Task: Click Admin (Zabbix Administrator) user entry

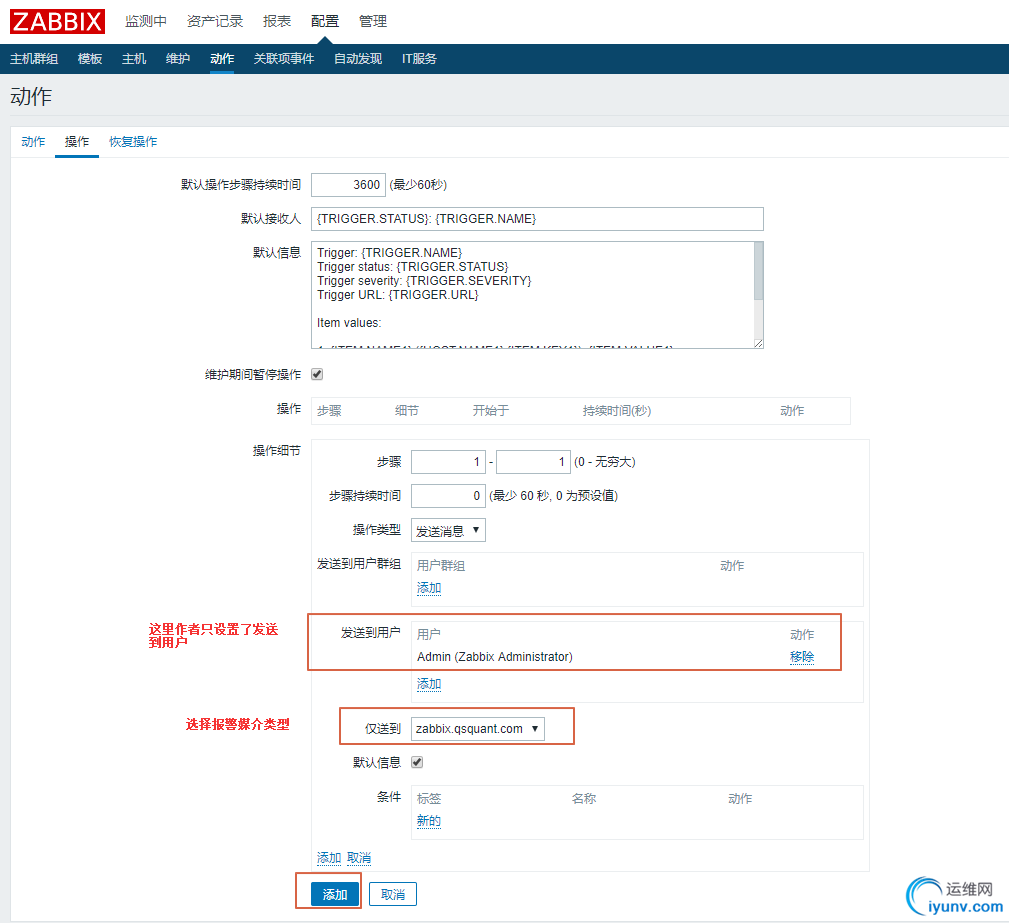Action: click(x=494, y=657)
